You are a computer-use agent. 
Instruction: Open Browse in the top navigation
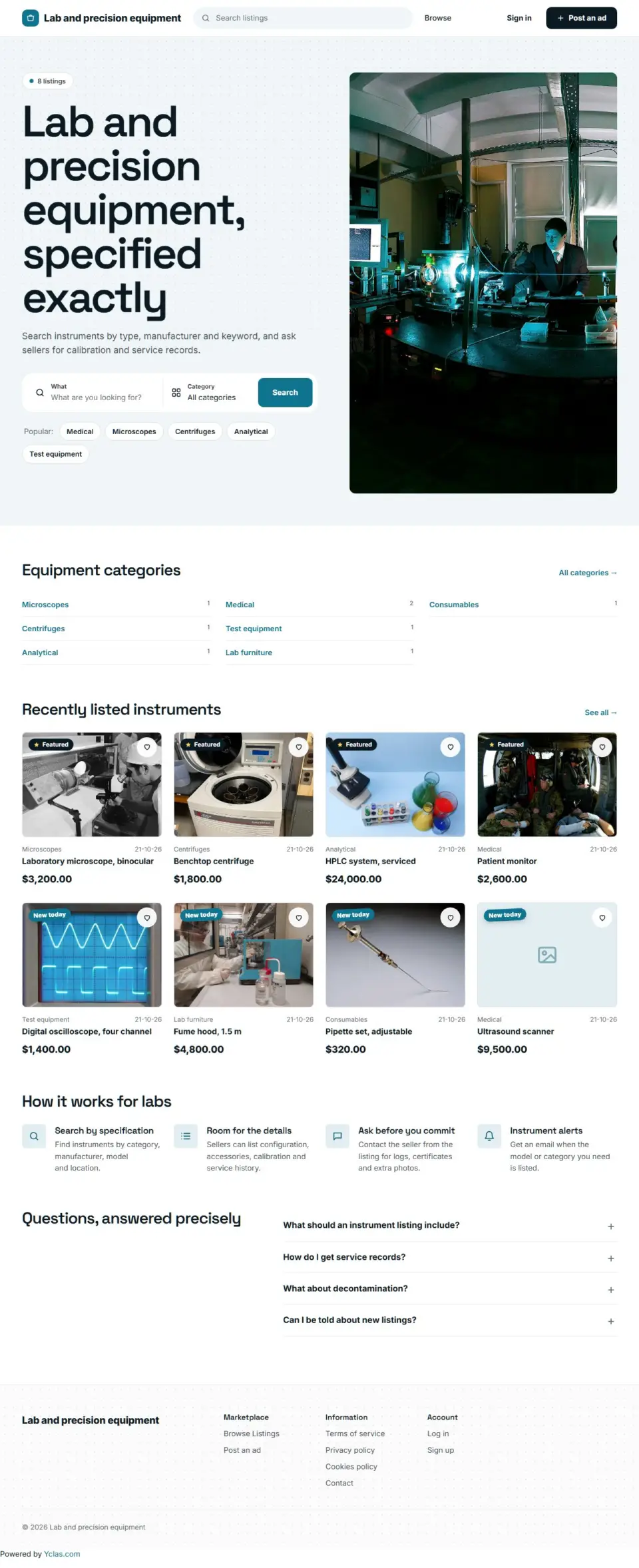(438, 18)
